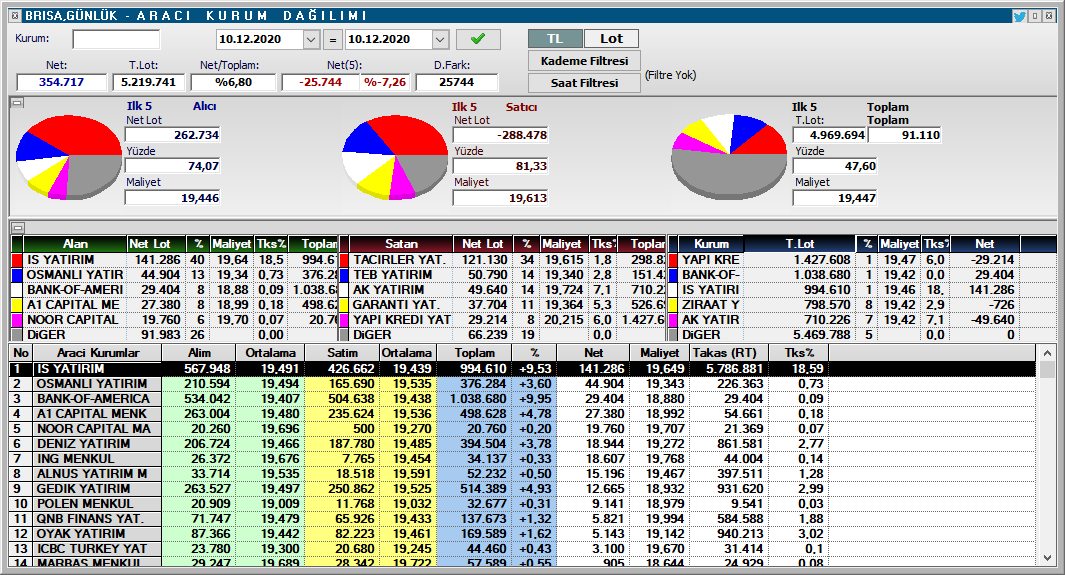Sort main table by Alim column
This screenshot has width=1065, height=575.
point(199,353)
